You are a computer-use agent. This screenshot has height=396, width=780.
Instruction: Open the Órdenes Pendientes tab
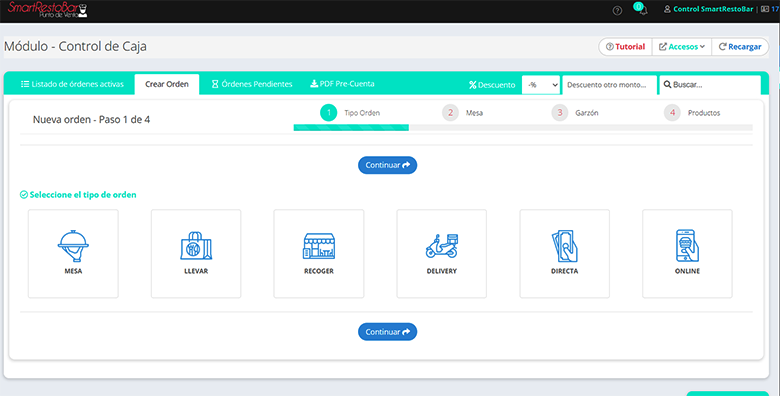click(252, 84)
